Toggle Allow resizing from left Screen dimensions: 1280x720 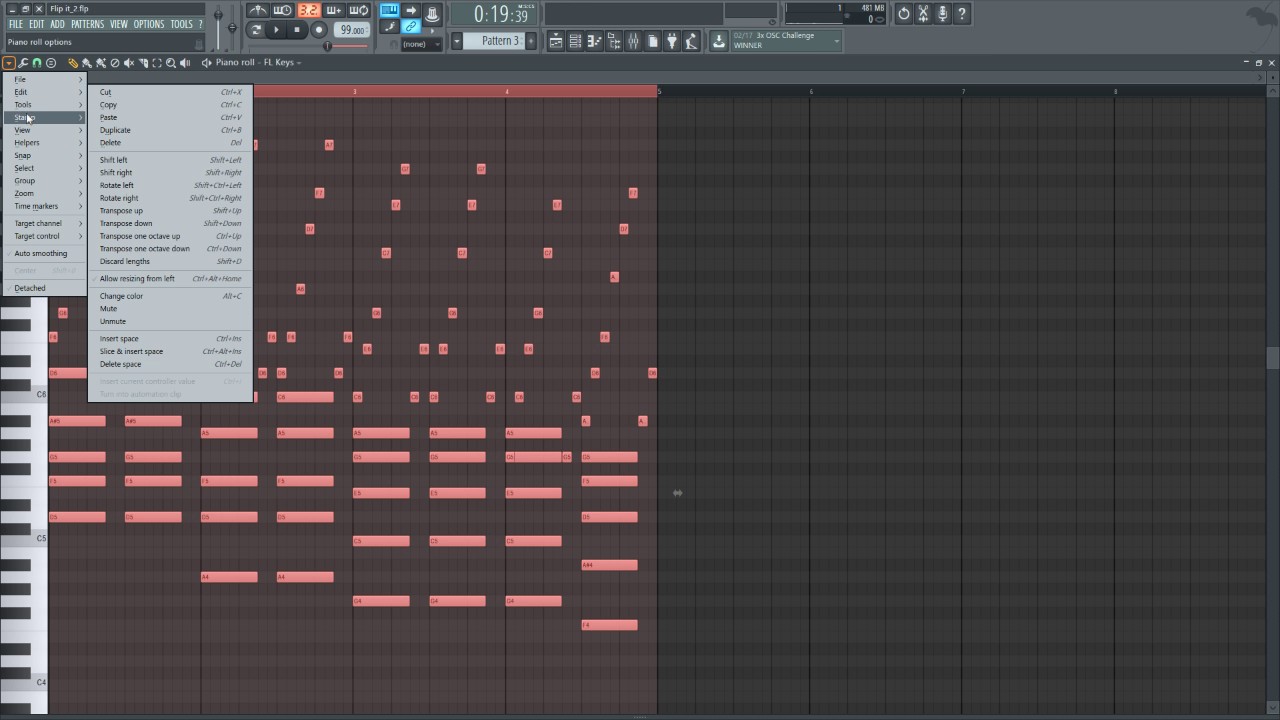tap(170, 279)
